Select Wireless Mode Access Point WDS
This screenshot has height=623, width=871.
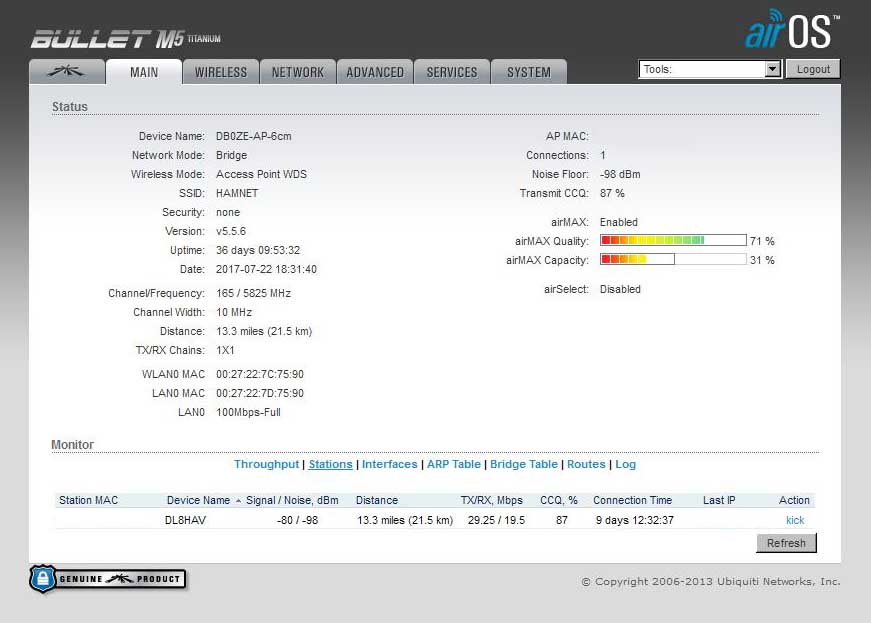coord(261,174)
